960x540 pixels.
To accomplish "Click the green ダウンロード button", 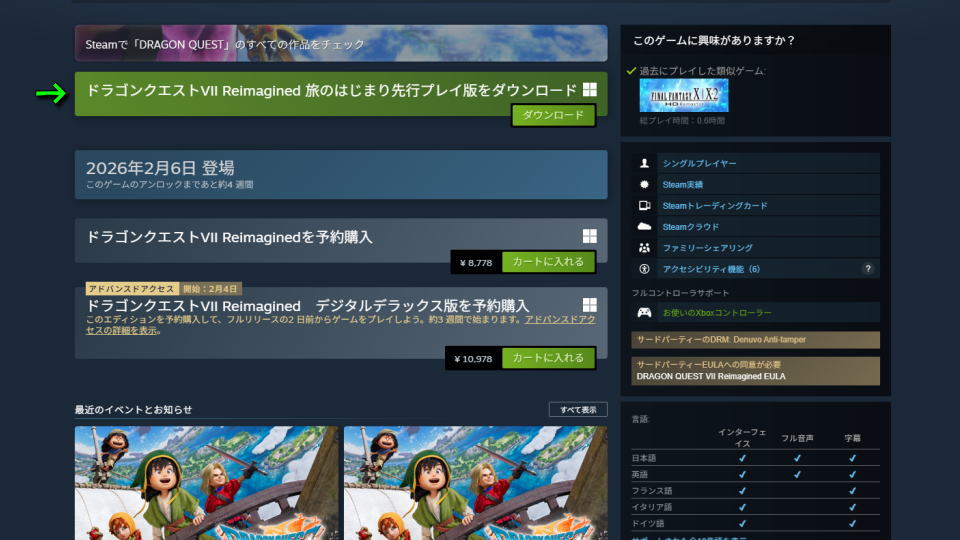I will [x=553, y=116].
